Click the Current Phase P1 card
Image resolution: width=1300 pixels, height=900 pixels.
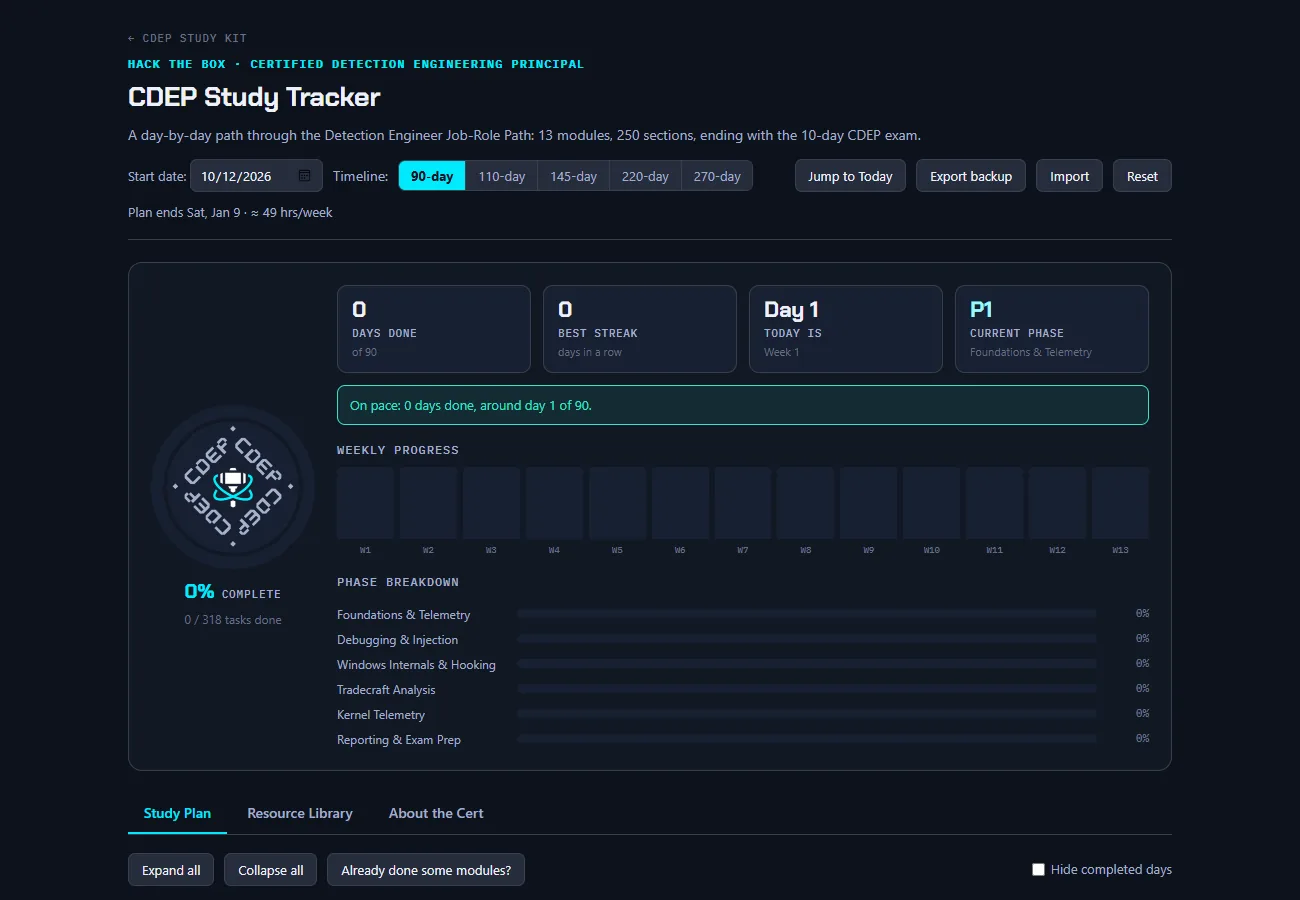[x=1052, y=329]
